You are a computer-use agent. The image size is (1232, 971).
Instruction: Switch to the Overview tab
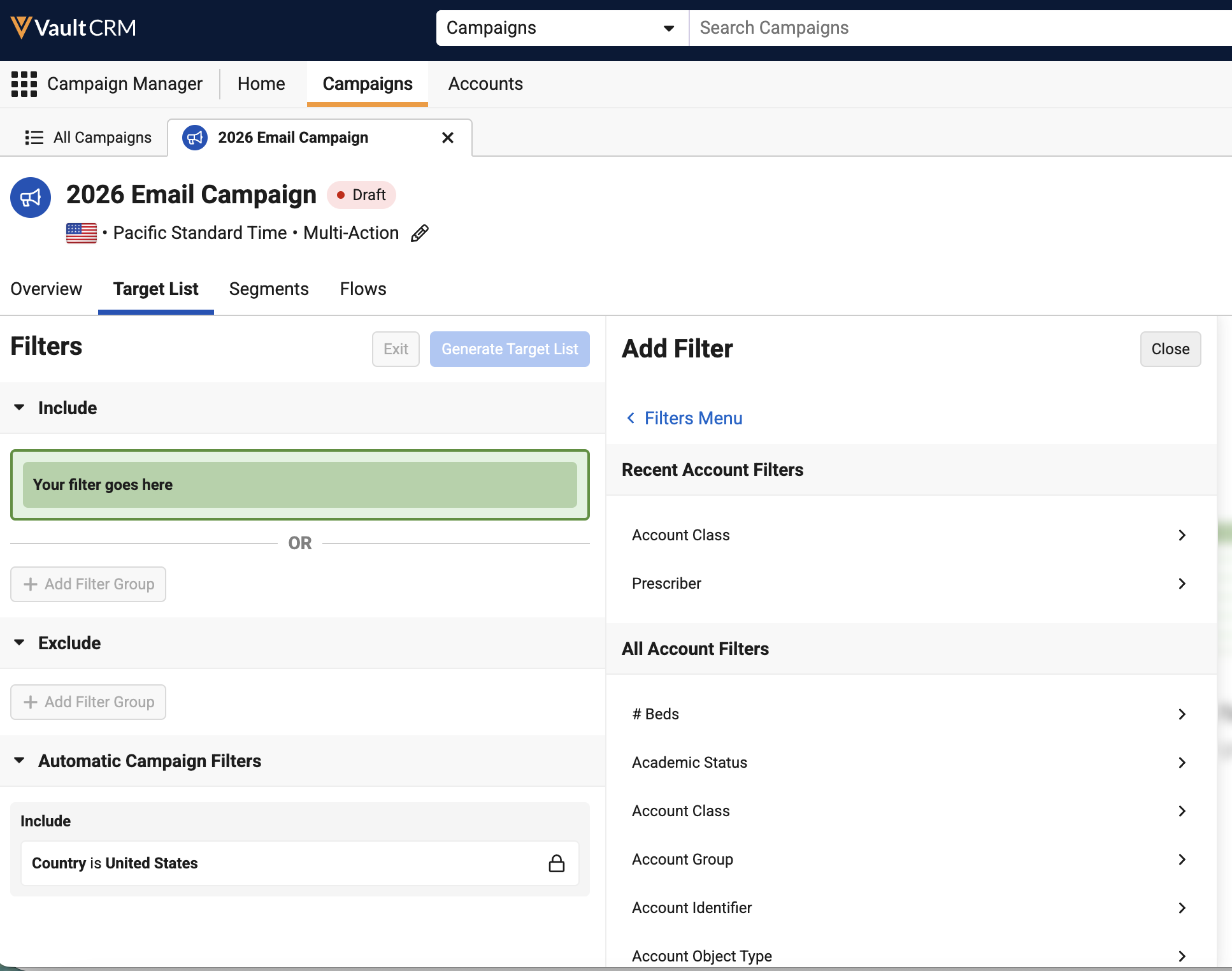(47, 289)
